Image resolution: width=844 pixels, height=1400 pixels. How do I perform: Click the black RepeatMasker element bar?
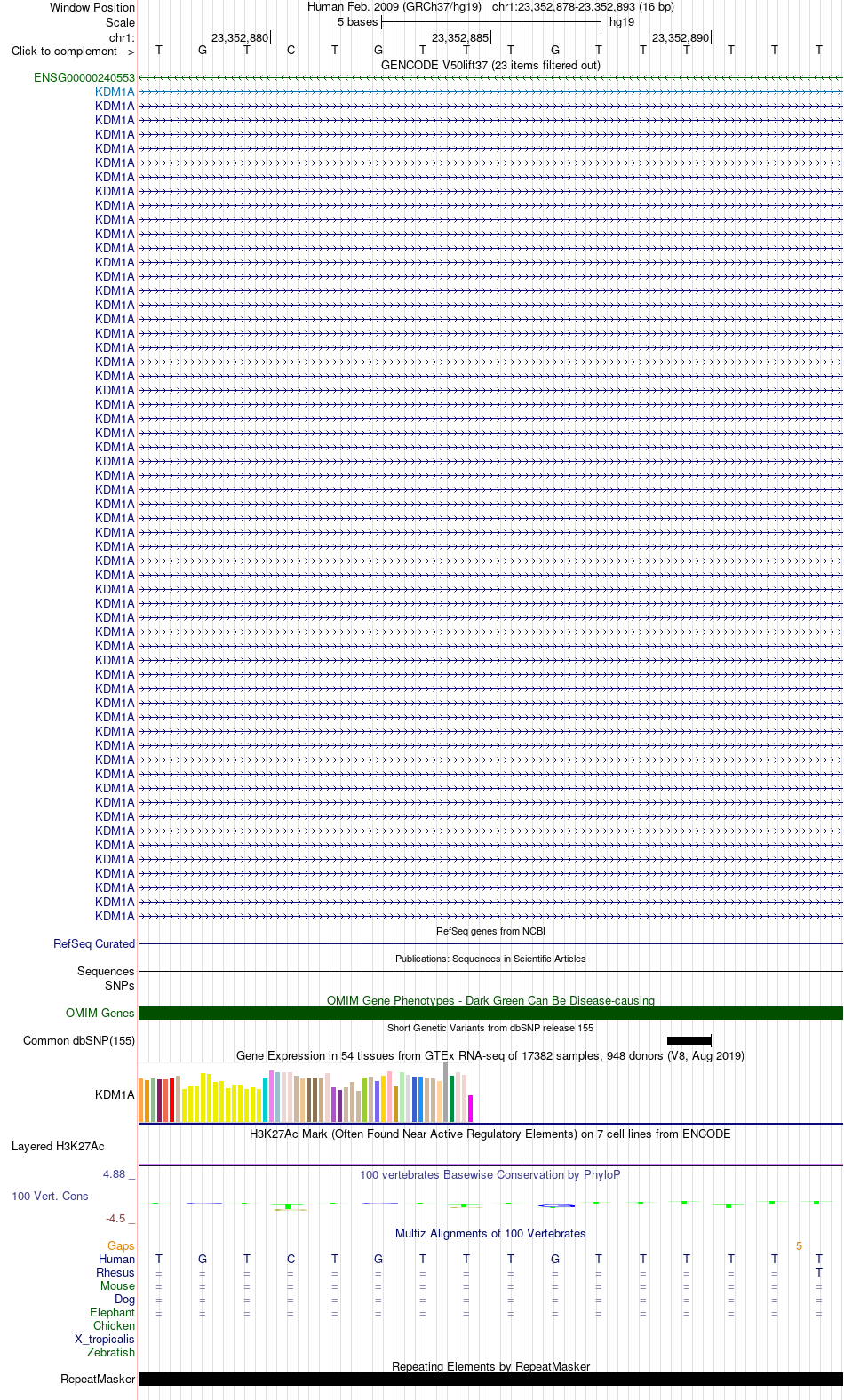(490, 1380)
